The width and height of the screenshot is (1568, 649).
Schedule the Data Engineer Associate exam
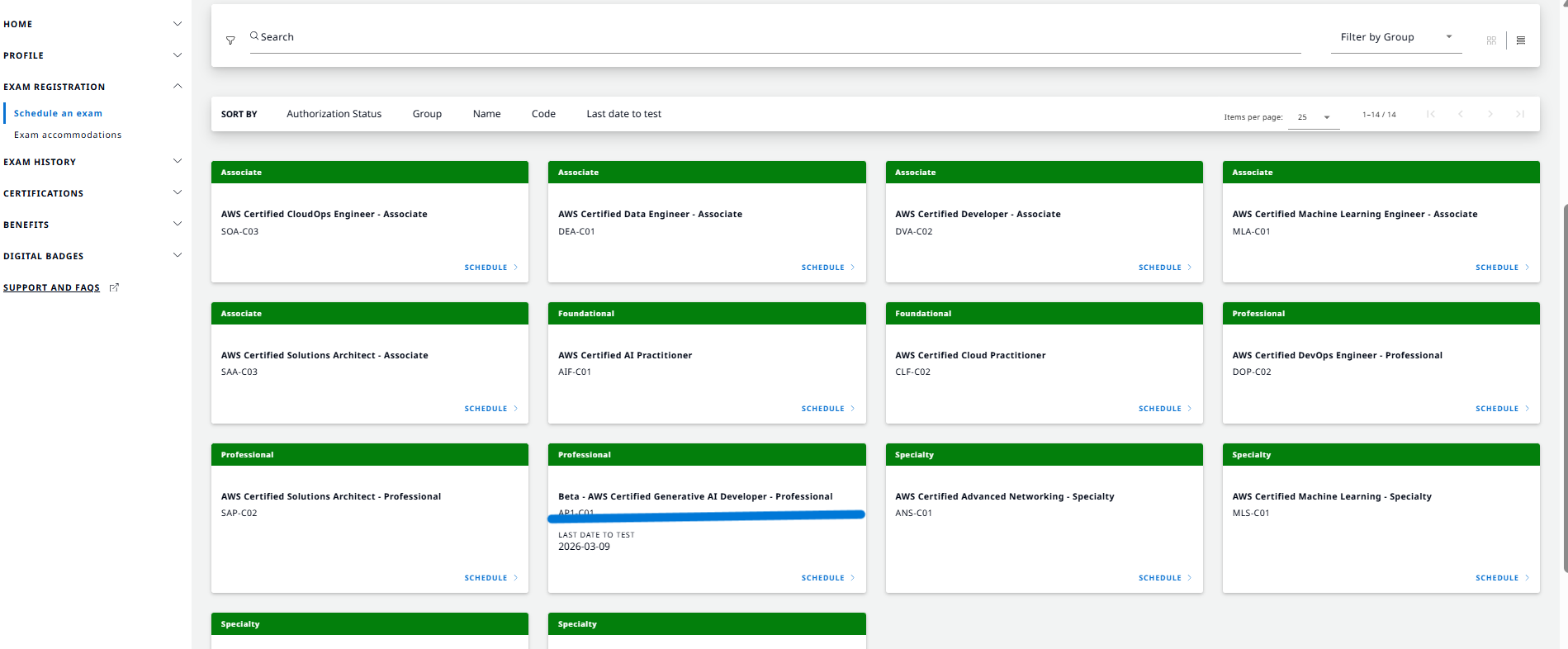[828, 268]
